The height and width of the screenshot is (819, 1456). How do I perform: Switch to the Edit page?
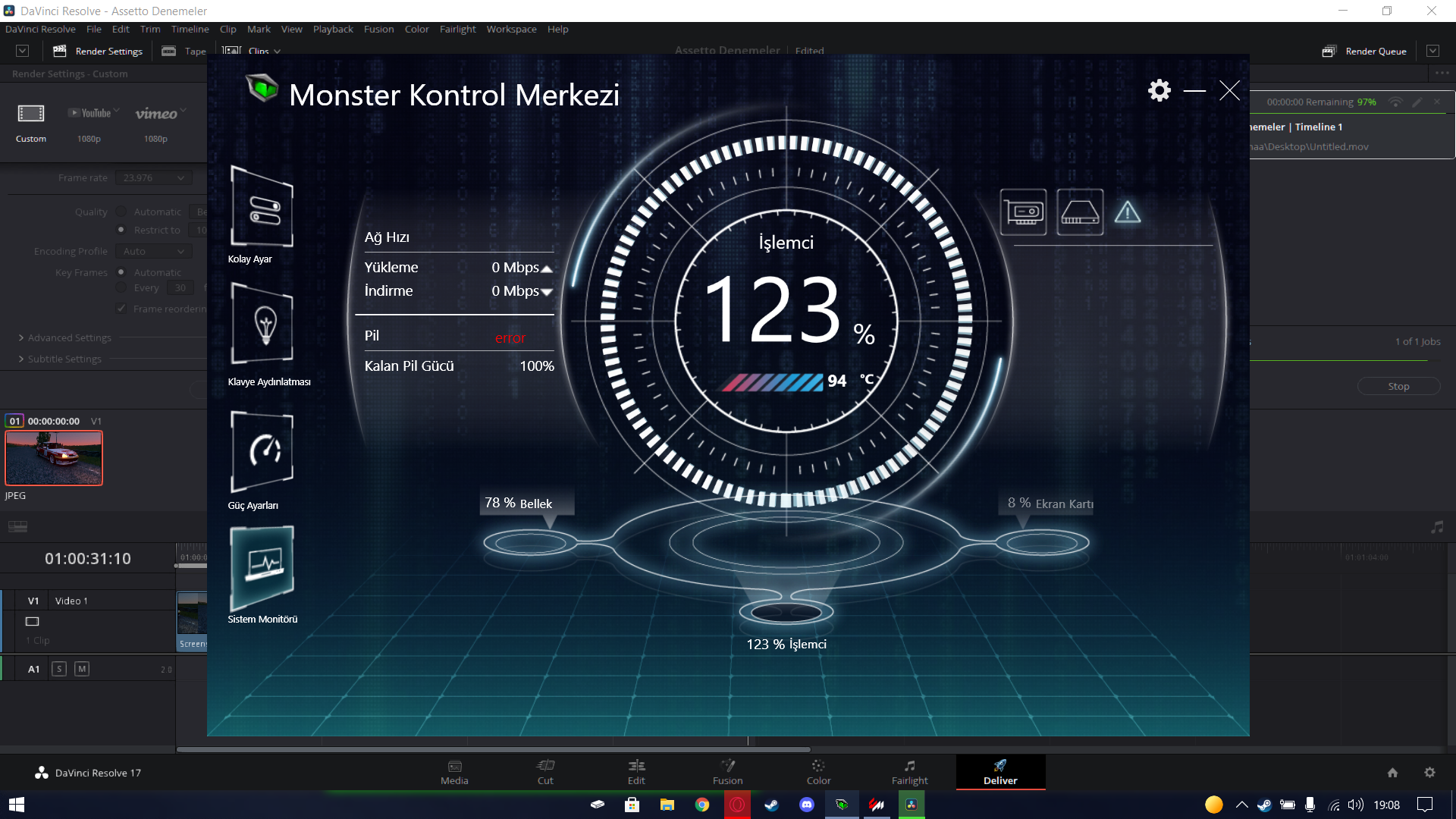pyautogui.click(x=636, y=772)
